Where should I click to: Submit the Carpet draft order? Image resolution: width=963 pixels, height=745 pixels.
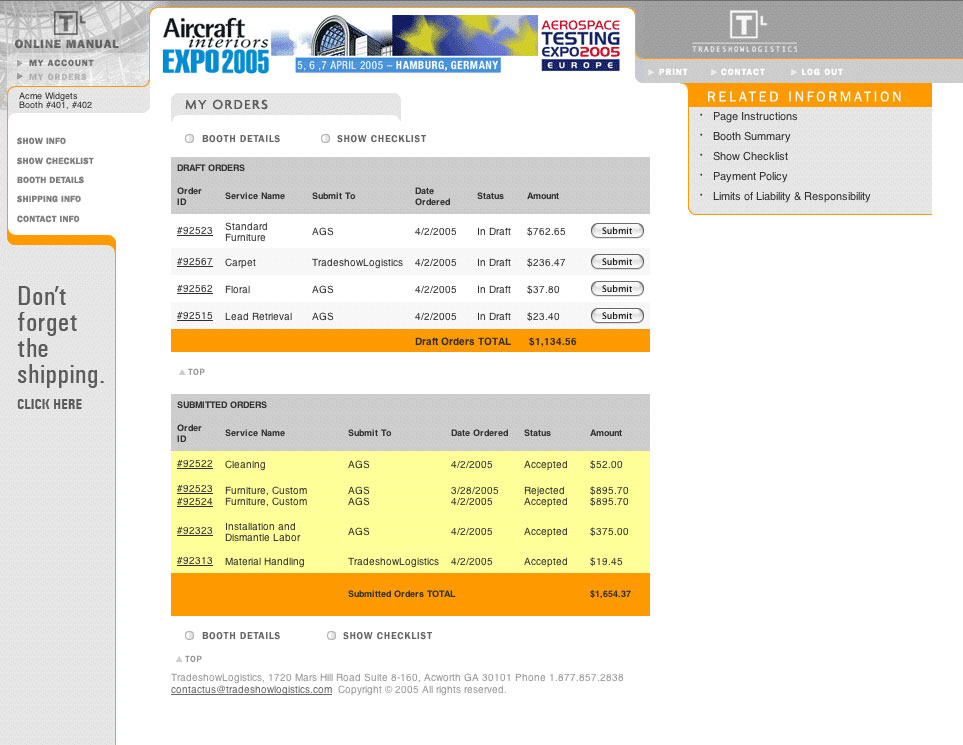coord(617,262)
